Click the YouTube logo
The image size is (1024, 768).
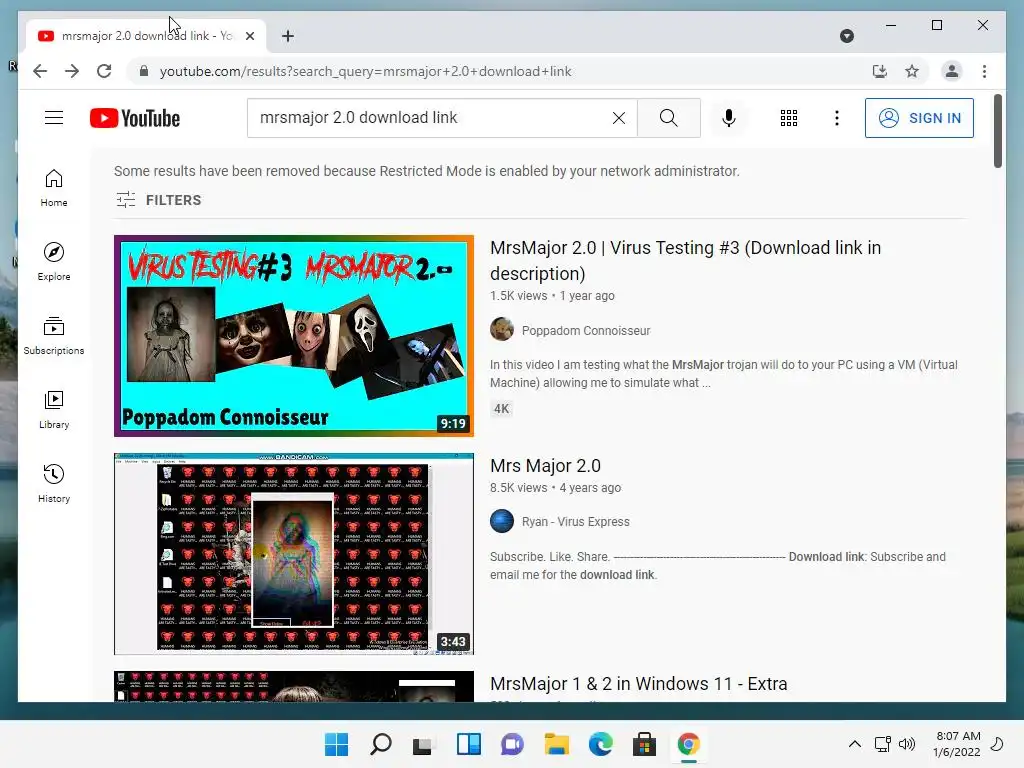coord(135,118)
